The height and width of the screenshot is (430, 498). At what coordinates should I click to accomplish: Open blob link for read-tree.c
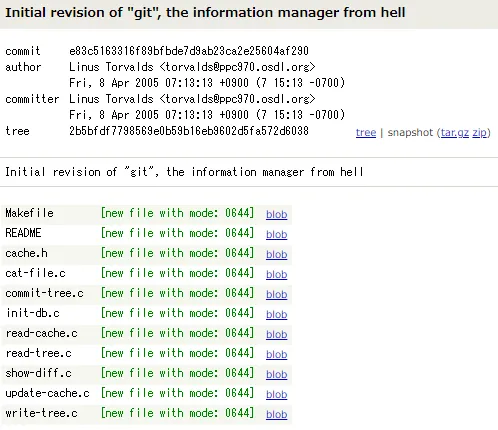[276, 354]
